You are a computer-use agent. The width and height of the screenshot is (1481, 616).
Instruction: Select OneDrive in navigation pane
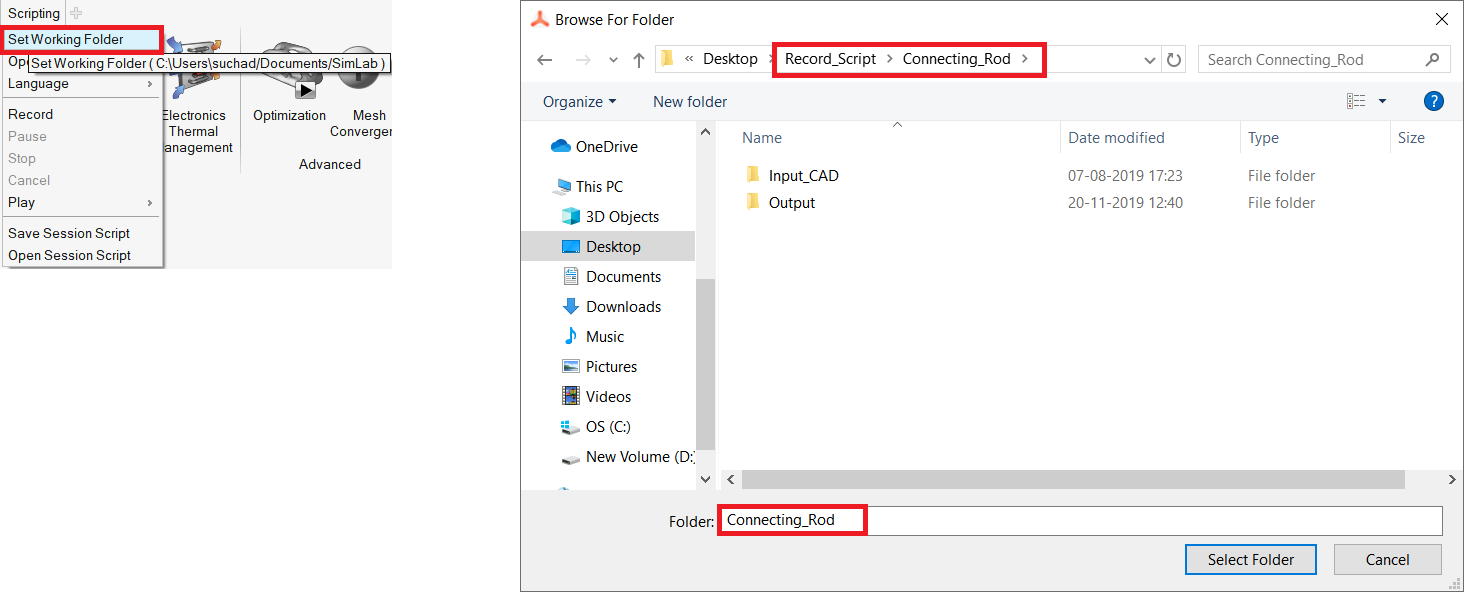(x=595, y=147)
